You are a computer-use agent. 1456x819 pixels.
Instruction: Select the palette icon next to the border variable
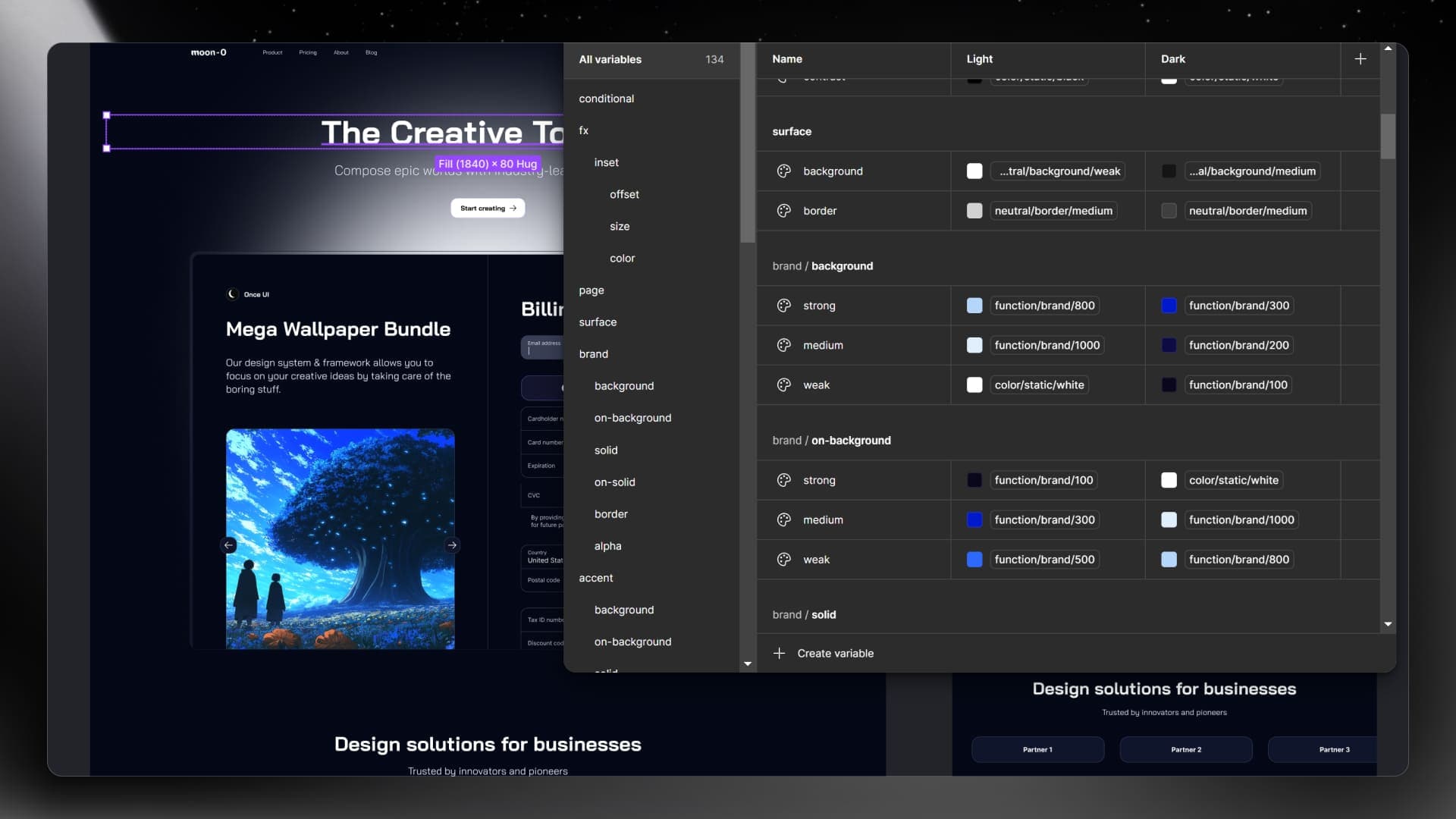[785, 211]
